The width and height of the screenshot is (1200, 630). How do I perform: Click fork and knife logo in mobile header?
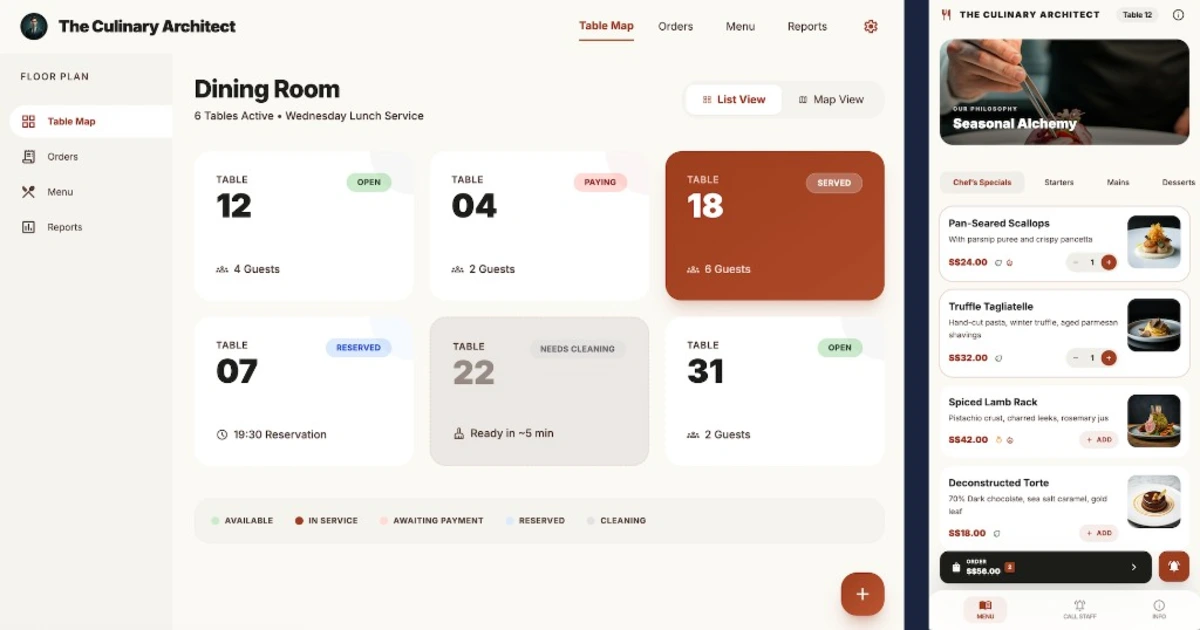[x=946, y=15]
